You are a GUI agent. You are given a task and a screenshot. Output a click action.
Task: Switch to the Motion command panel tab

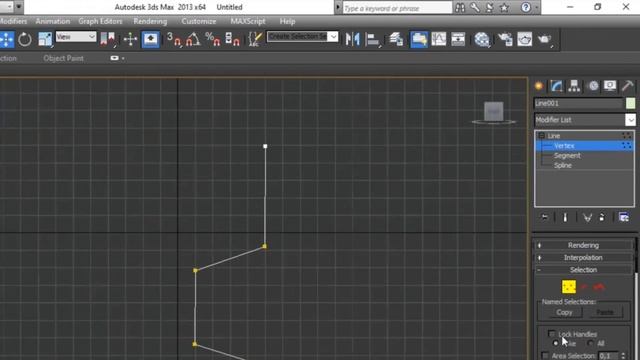point(593,86)
